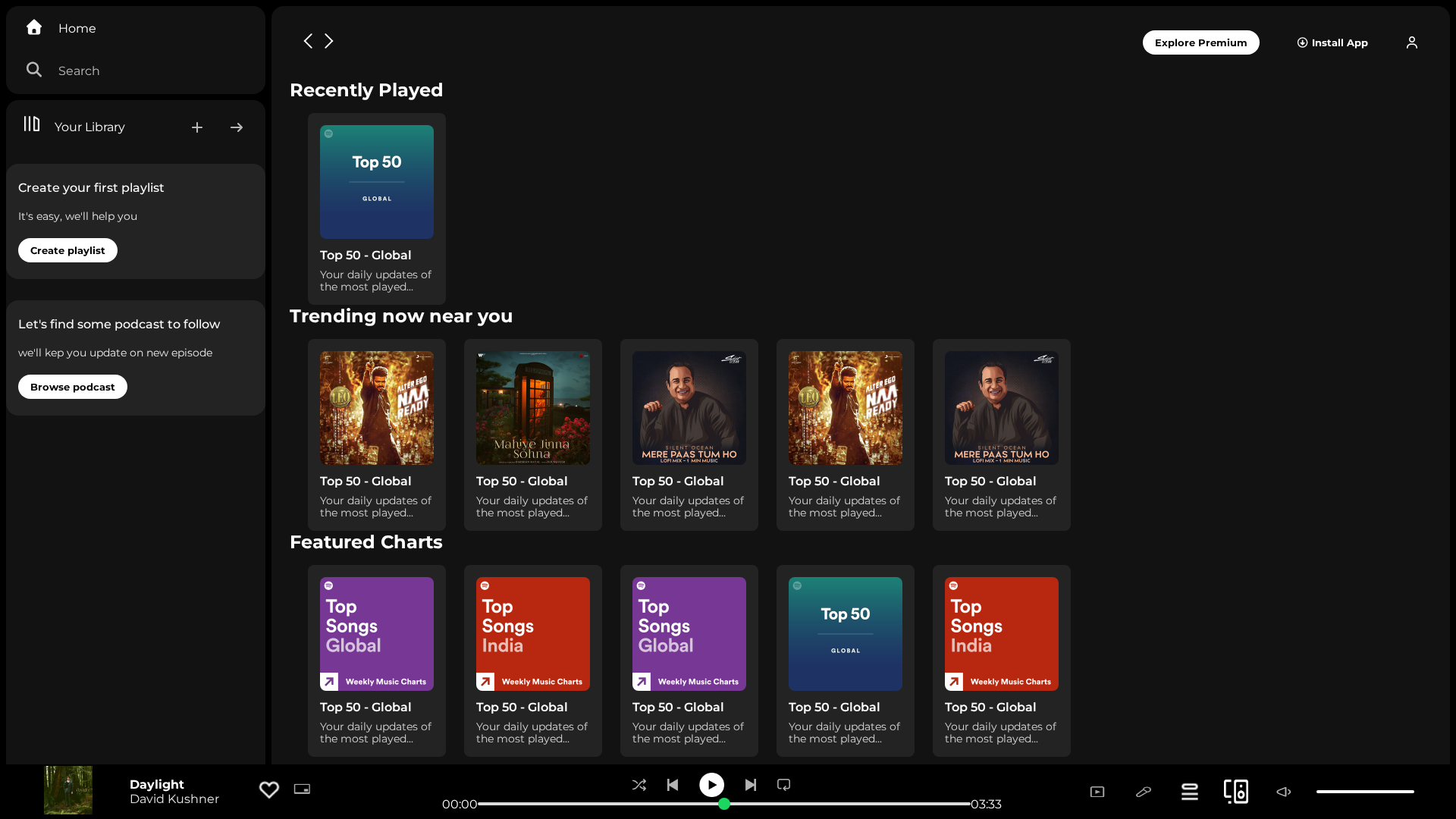Click the Trending now near you heading

(x=401, y=315)
